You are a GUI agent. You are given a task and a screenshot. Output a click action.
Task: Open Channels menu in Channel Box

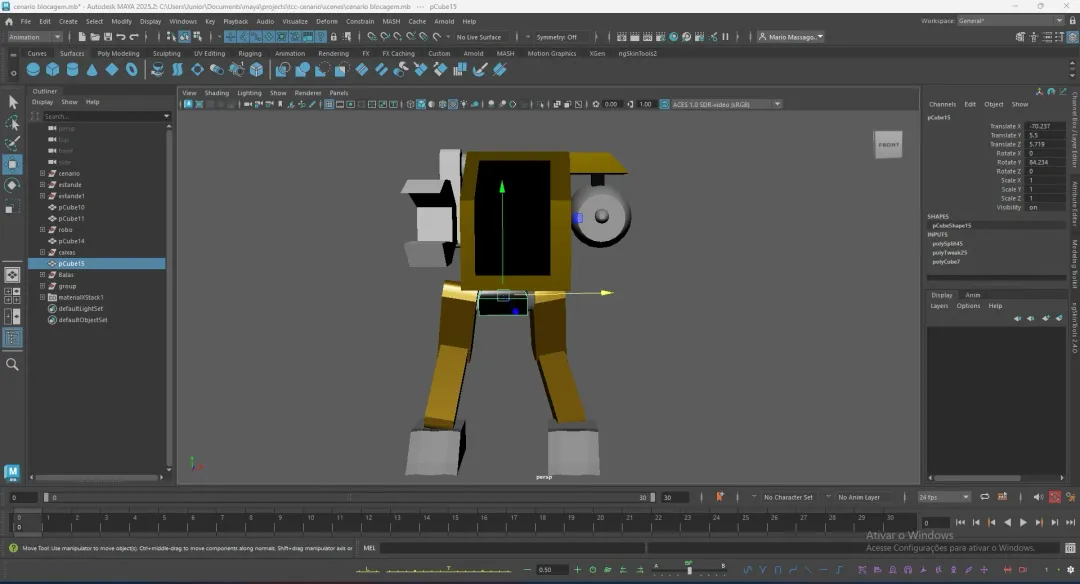(x=942, y=104)
